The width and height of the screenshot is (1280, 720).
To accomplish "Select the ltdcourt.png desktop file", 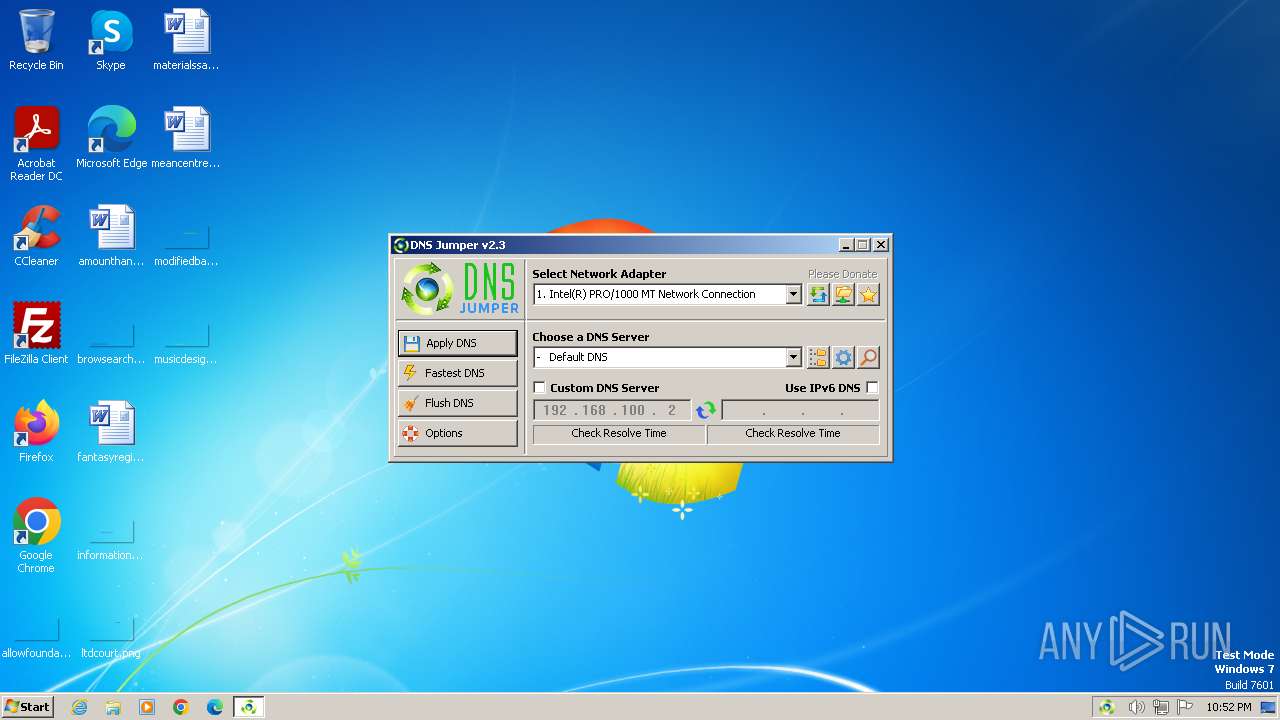I will [x=111, y=635].
